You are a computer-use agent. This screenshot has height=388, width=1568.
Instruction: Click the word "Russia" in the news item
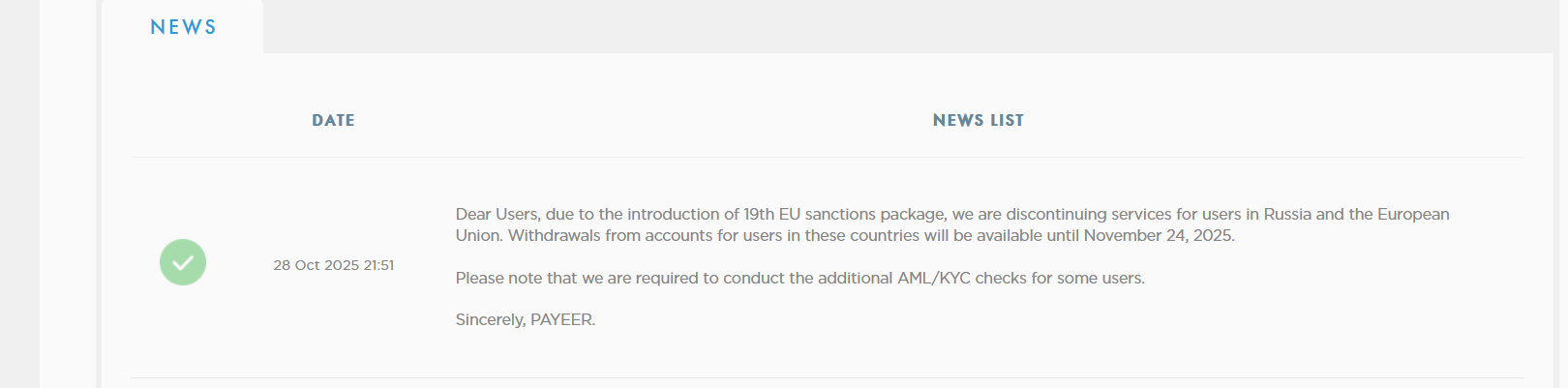(x=1287, y=214)
